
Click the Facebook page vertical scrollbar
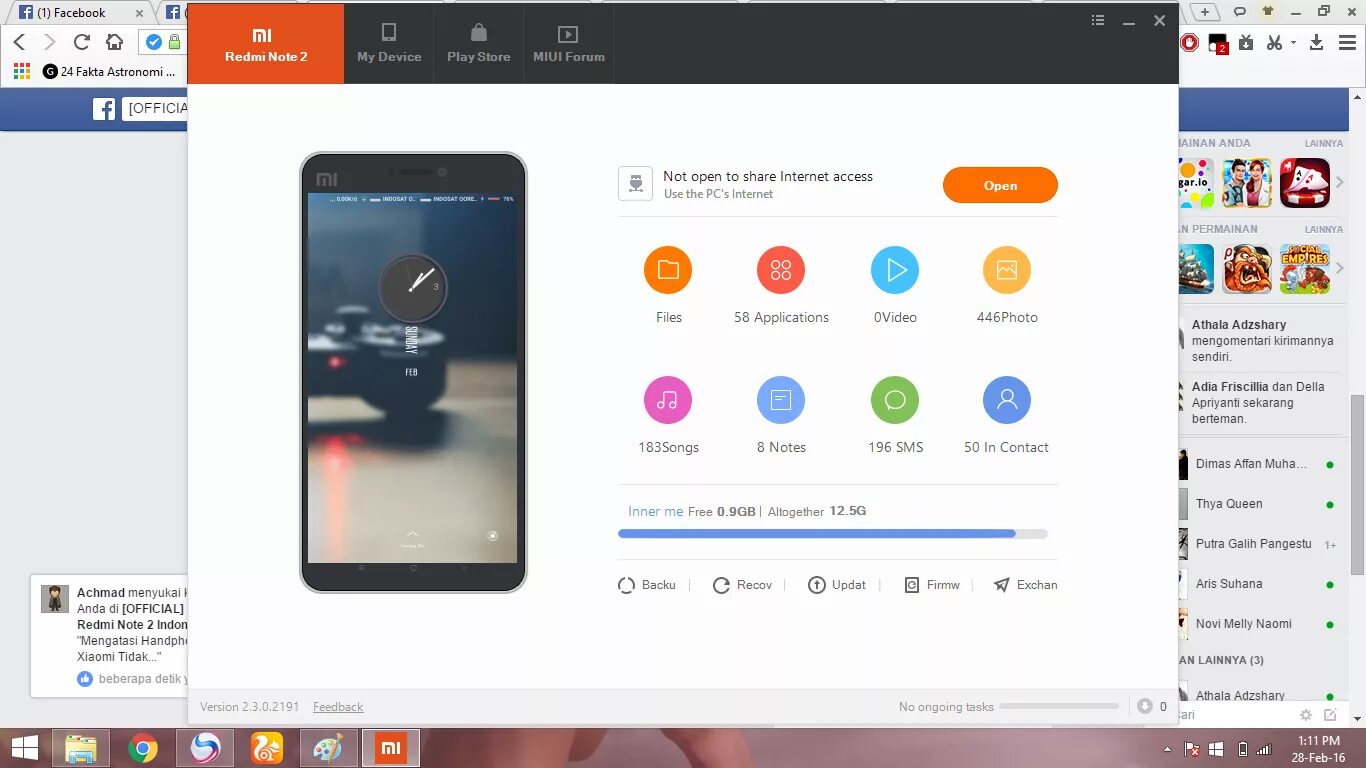(x=1358, y=485)
